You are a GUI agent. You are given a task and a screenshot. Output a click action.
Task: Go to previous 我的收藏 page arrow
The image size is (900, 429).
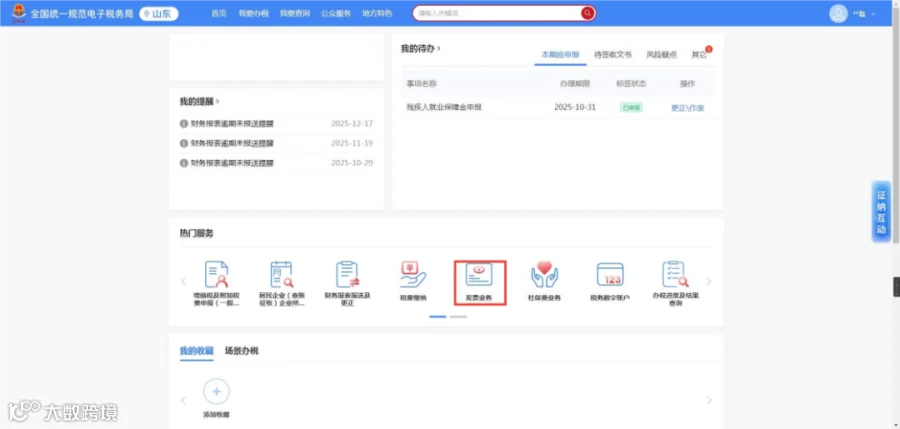184,400
